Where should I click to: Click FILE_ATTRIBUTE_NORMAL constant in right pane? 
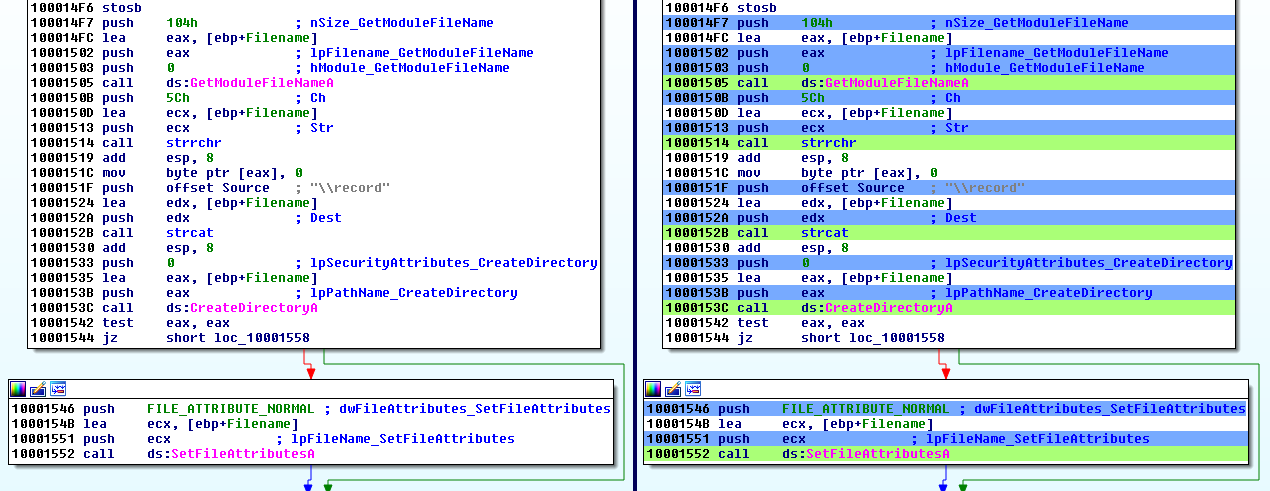click(x=865, y=409)
